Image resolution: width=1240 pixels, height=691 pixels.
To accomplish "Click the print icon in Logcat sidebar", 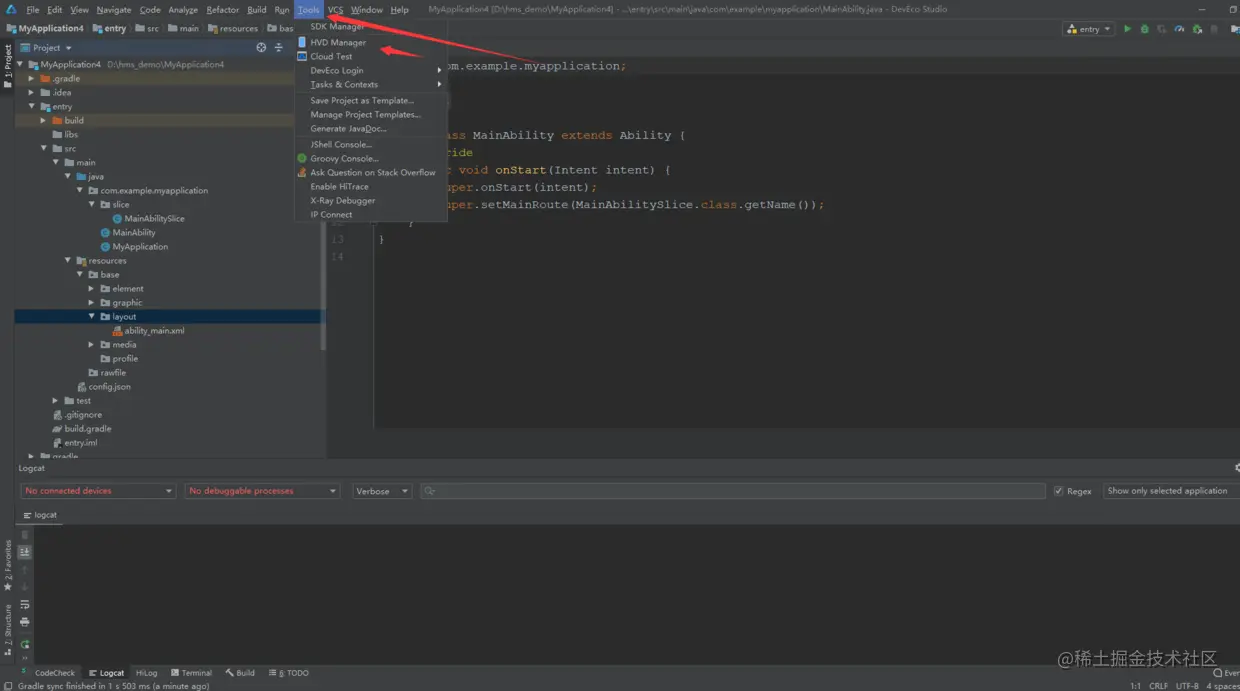I will 25,622.
